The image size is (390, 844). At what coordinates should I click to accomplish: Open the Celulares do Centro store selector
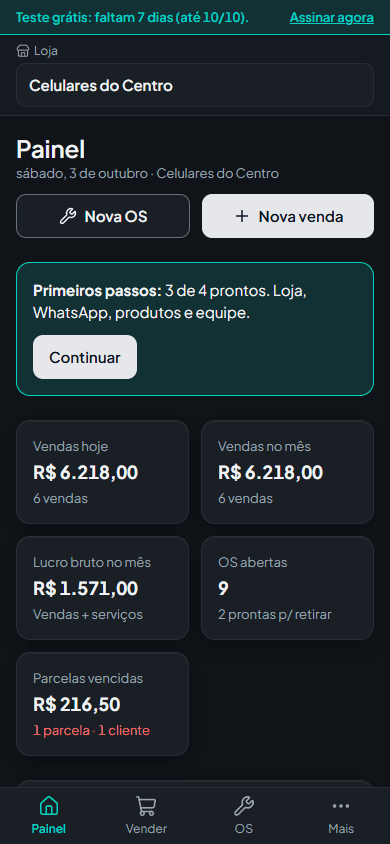(195, 85)
